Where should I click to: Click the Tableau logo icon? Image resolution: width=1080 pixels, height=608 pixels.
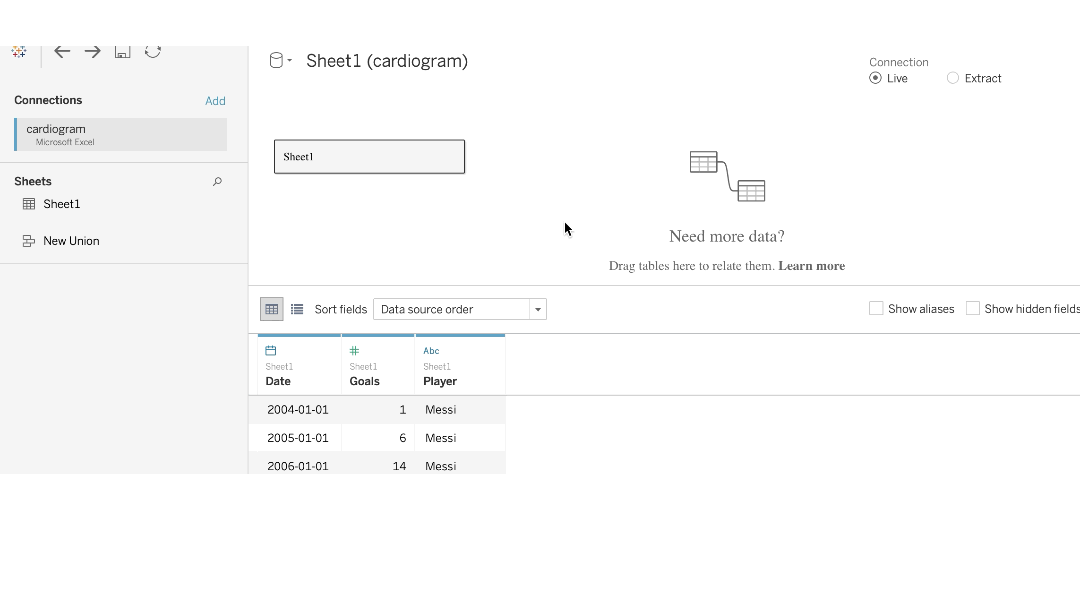[x=19, y=52]
